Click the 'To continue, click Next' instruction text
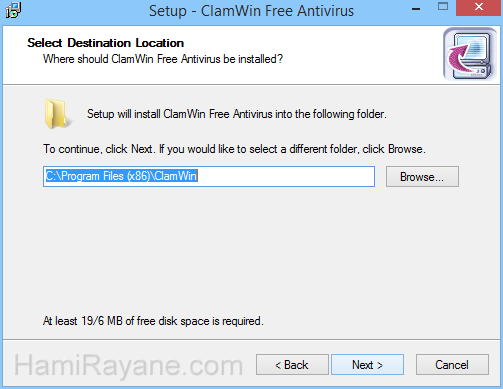503x389 pixels. point(234,149)
